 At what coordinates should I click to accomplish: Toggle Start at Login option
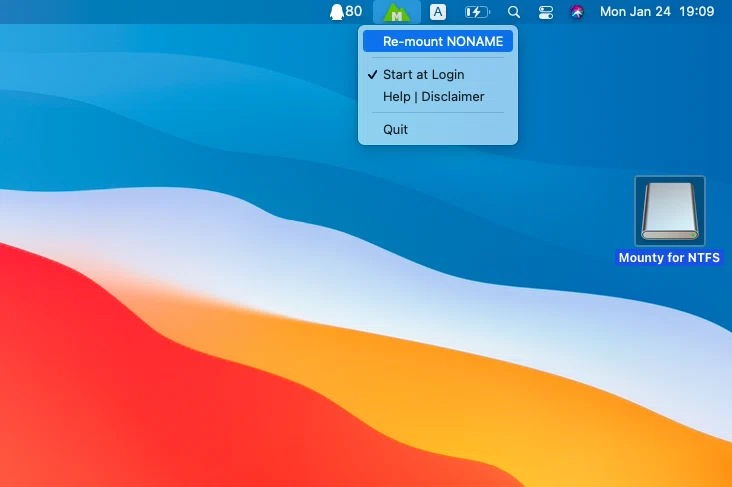[438, 74]
